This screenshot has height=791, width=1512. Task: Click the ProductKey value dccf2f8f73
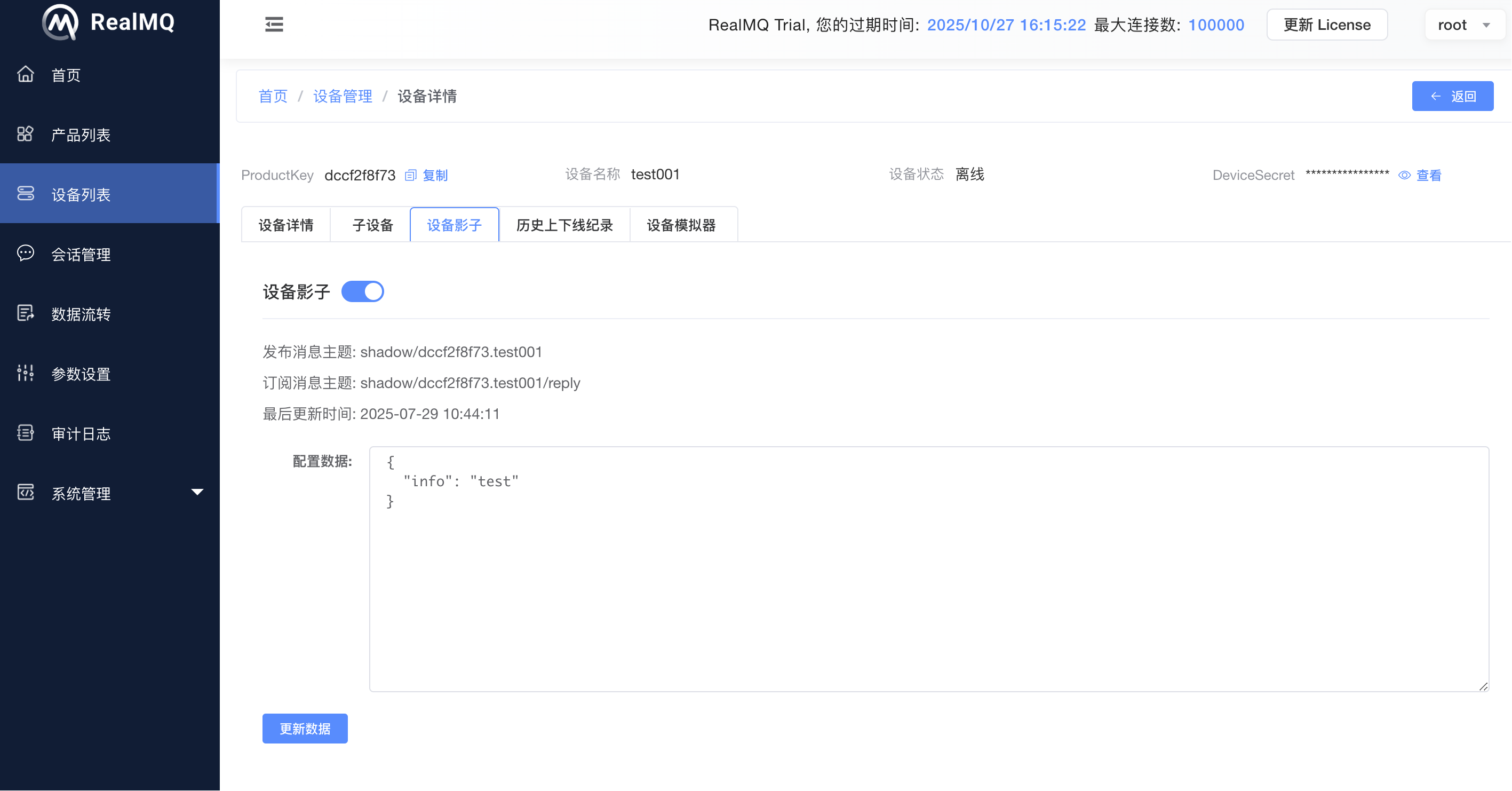pos(360,175)
